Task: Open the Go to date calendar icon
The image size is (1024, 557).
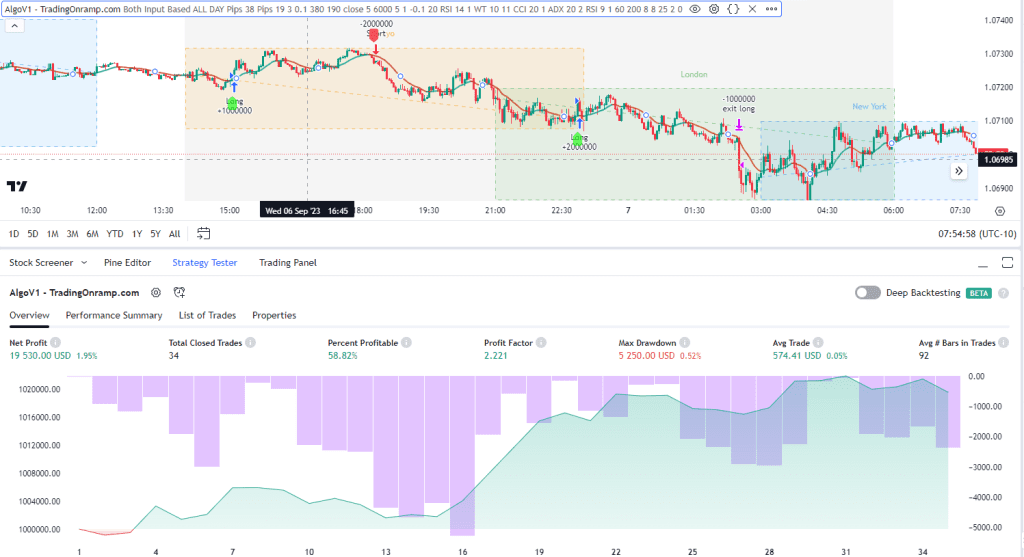Action: [x=204, y=234]
